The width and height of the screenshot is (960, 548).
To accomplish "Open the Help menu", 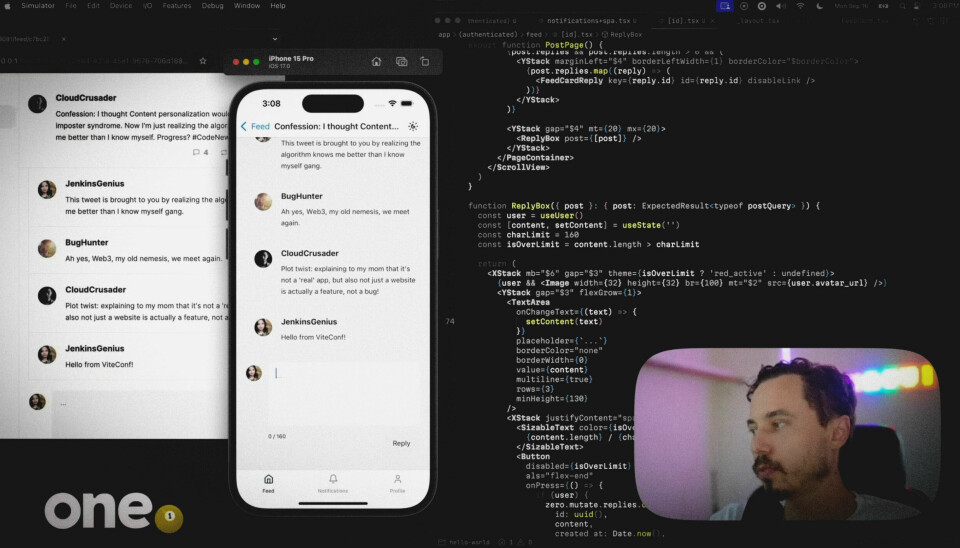I will [278, 6].
